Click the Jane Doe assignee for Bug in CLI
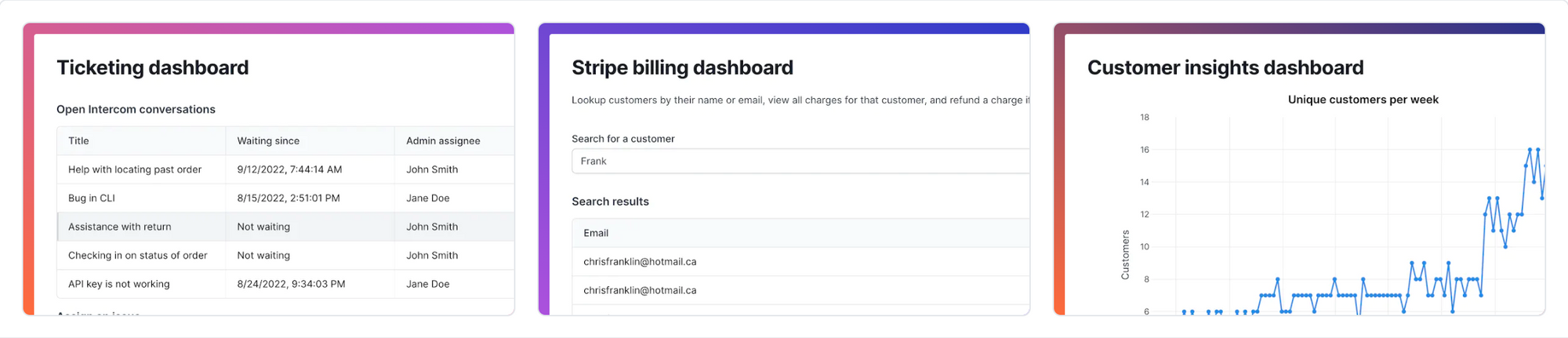 428,198
